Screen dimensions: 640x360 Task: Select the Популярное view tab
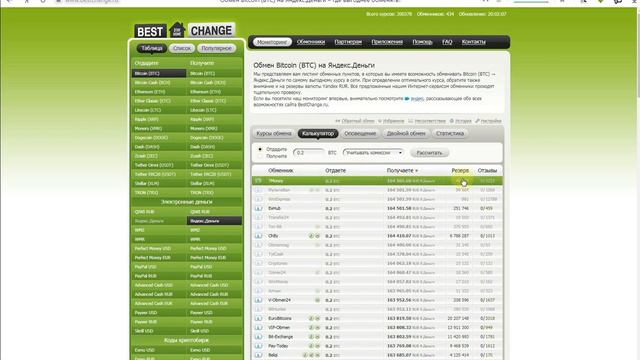coord(216,48)
